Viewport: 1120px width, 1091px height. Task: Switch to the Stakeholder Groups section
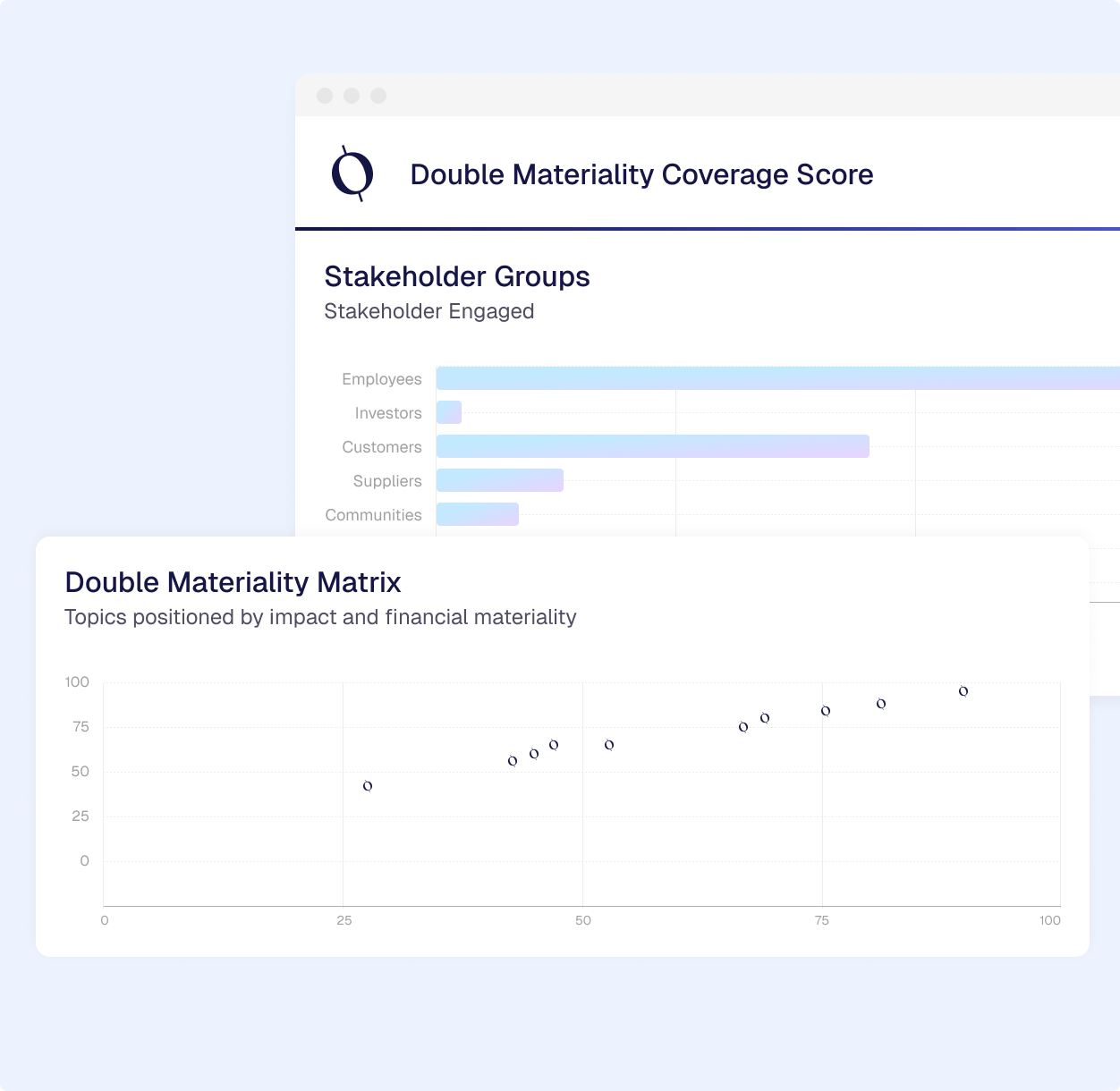pyautogui.click(x=457, y=277)
